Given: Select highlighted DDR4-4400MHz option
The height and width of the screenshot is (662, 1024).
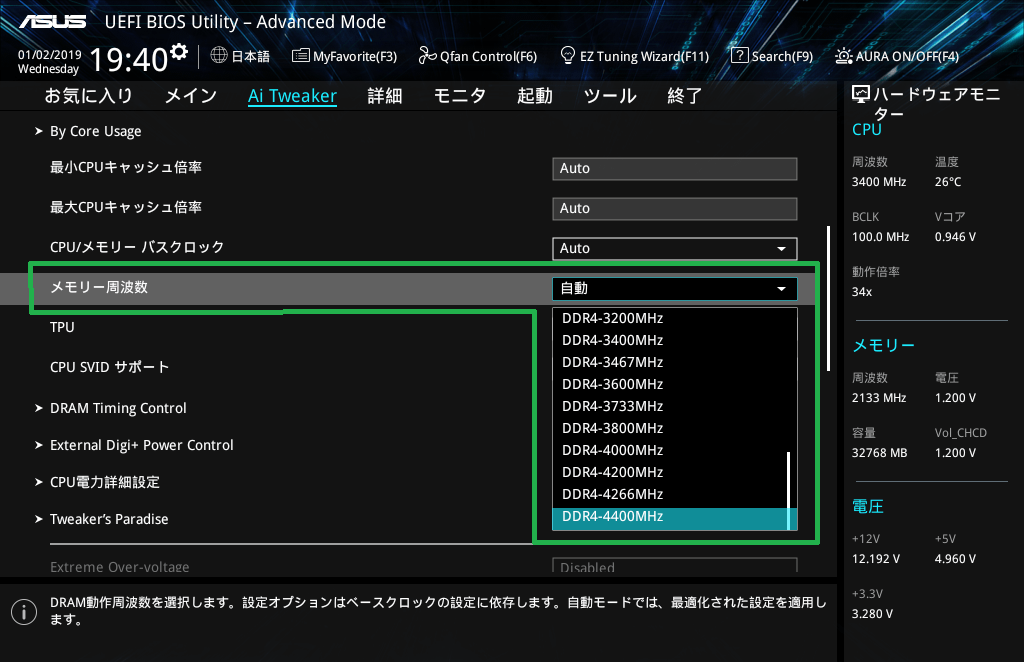Looking at the screenshot, I should (670, 517).
